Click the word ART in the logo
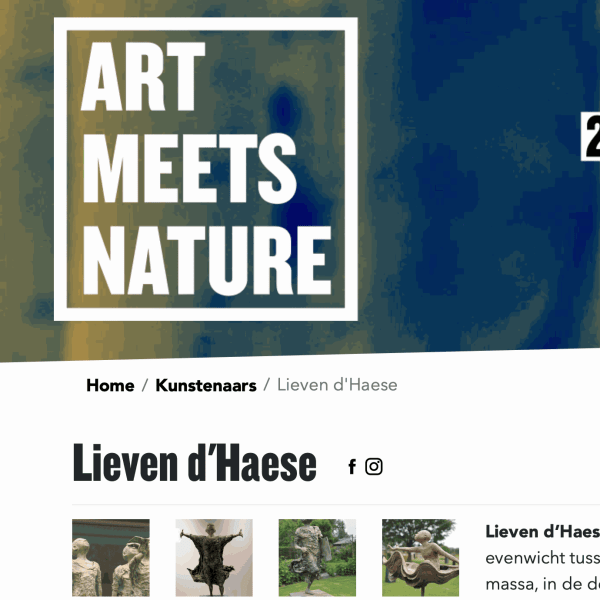 143,77
